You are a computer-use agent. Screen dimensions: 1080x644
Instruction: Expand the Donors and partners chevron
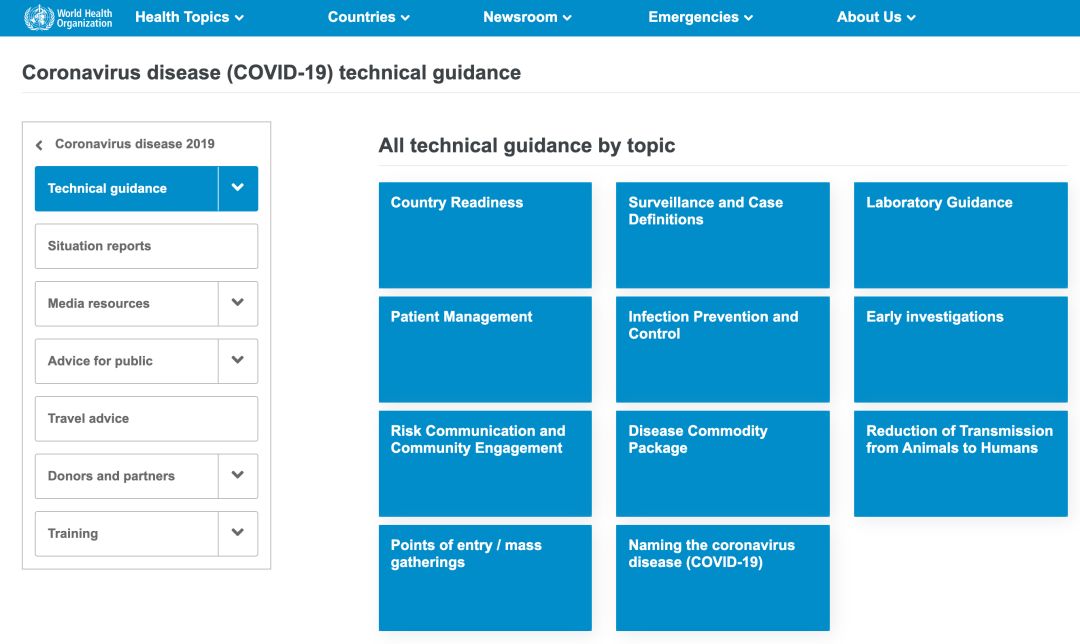(238, 475)
